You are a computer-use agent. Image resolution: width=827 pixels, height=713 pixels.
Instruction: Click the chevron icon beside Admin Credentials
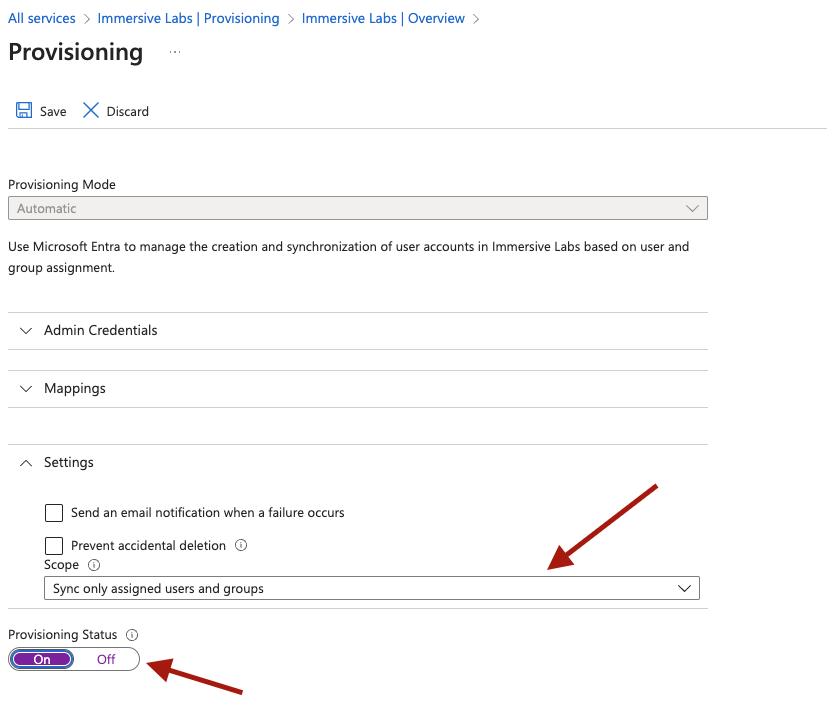tap(27, 331)
